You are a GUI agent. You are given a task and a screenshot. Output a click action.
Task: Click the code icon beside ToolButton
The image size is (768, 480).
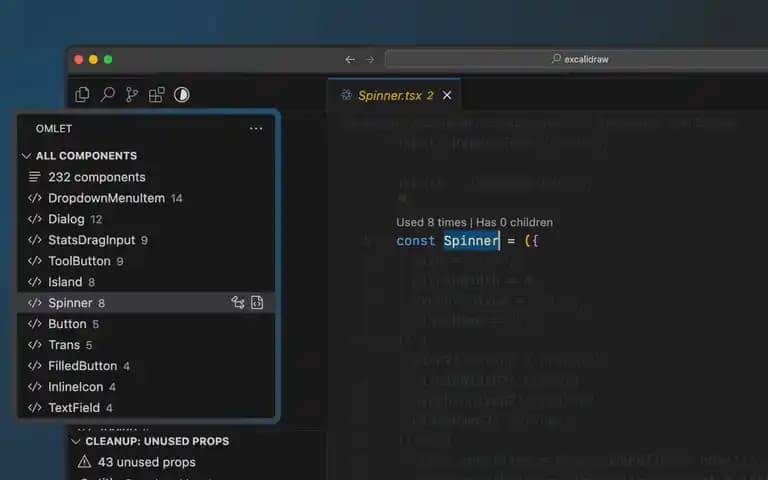tap(35, 261)
